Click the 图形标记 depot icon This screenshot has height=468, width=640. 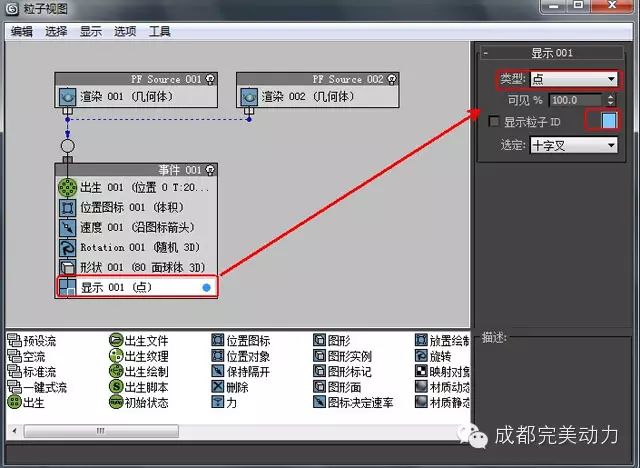[319, 371]
